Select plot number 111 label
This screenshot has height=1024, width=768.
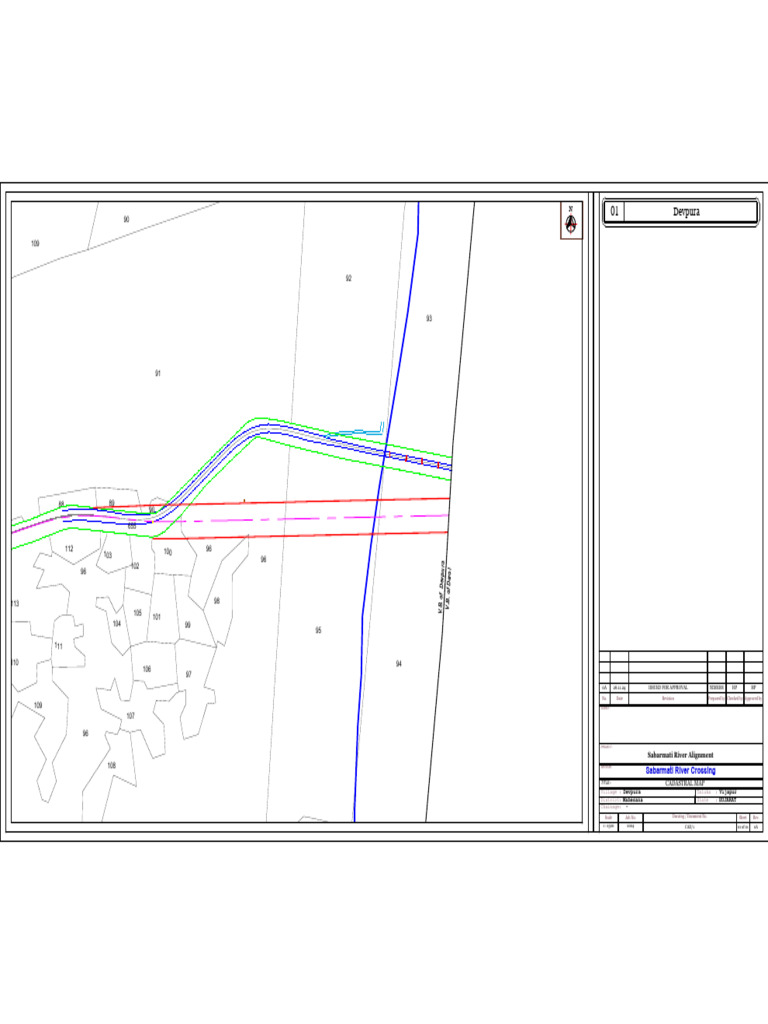pyautogui.click(x=59, y=646)
